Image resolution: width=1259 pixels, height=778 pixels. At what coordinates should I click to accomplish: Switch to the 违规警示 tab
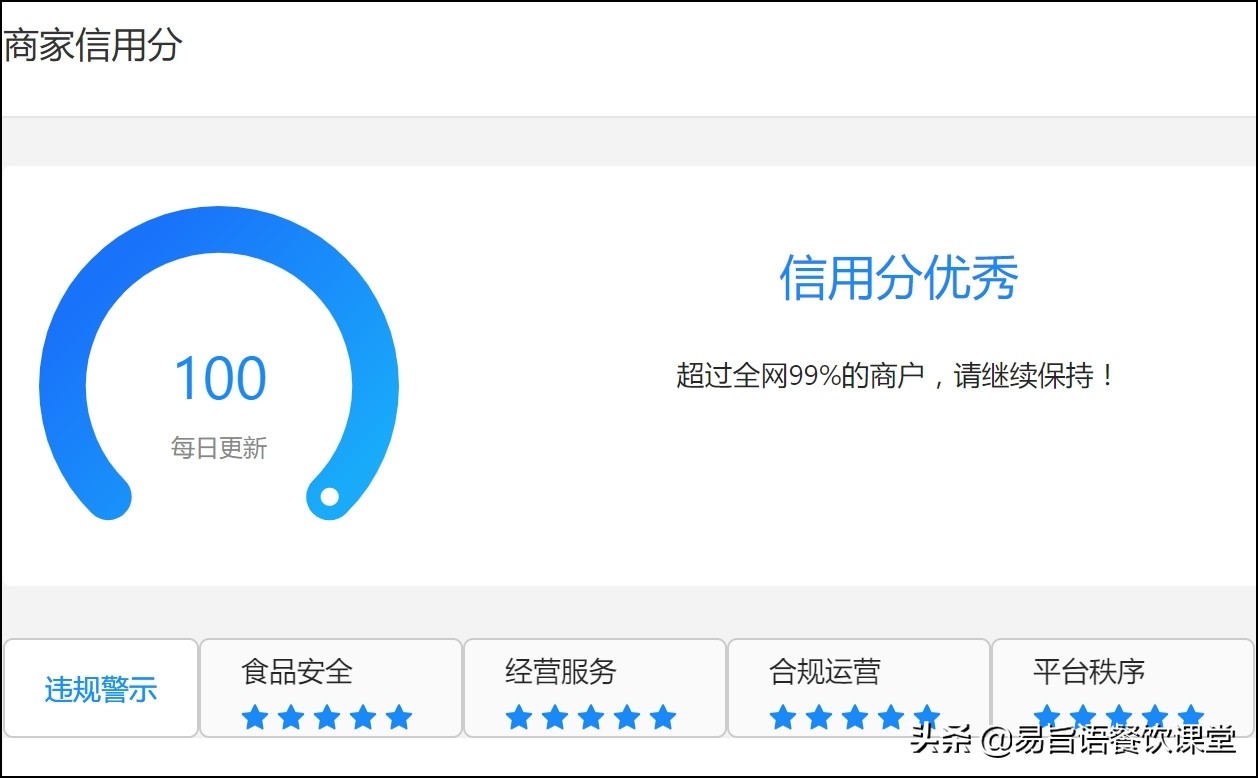click(x=100, y=688)
